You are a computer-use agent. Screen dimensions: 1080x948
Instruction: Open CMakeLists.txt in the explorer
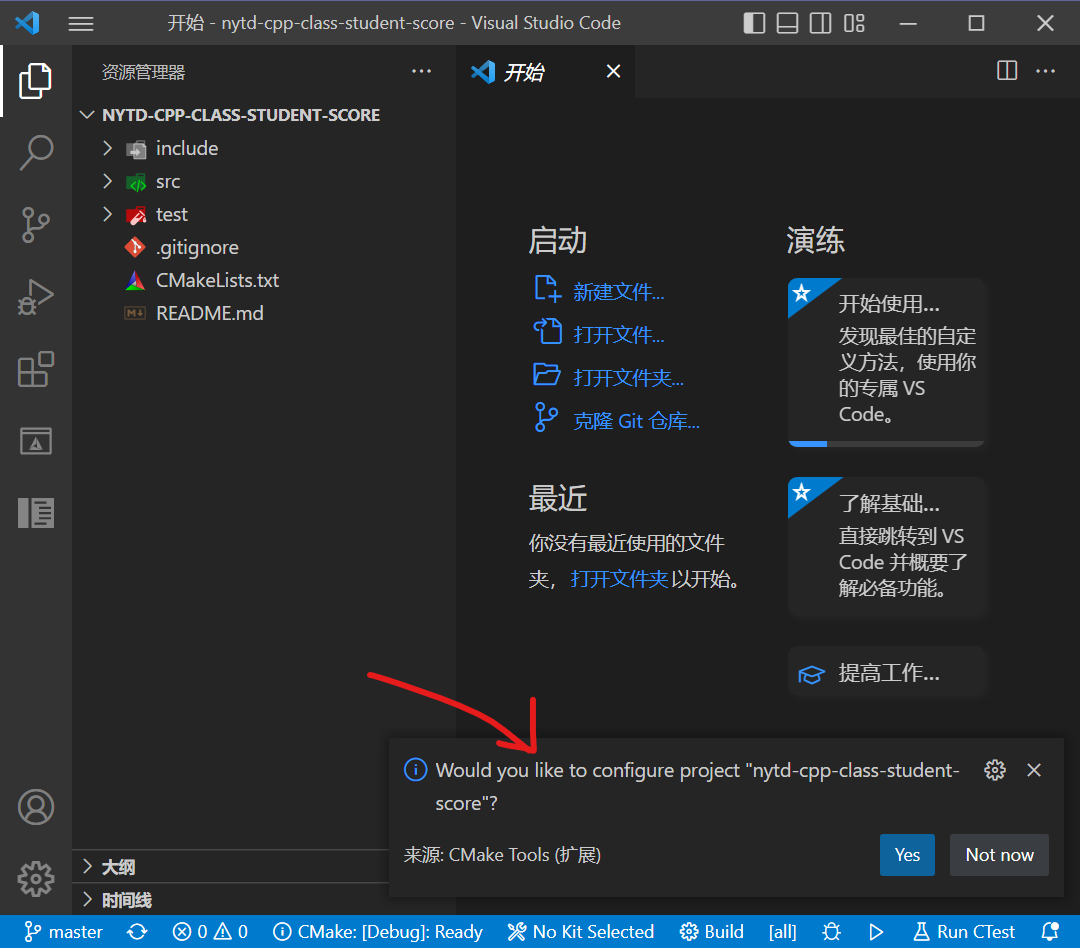click(217, 280)
